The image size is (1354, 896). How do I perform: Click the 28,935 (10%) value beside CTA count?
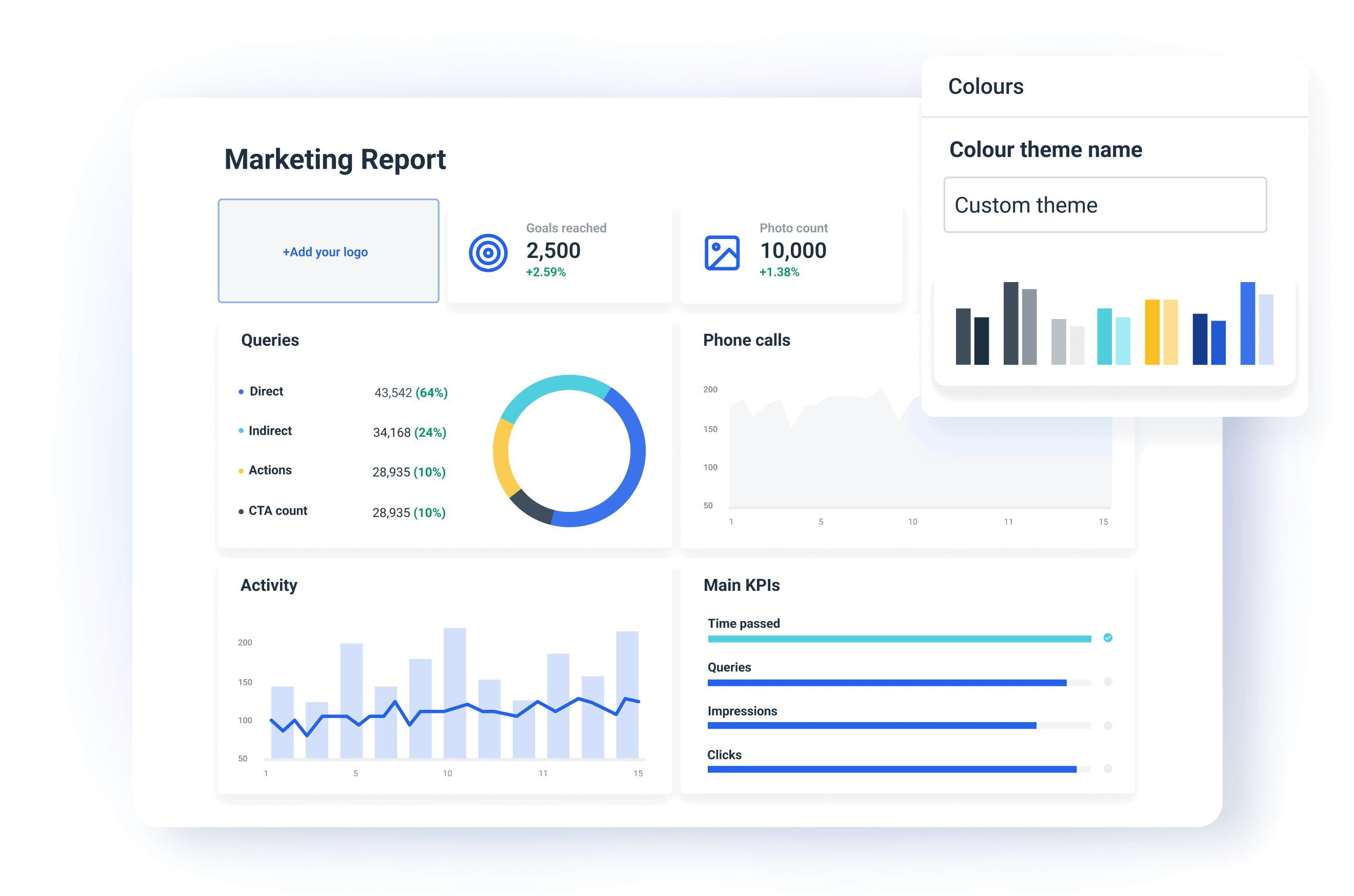(x=409, y=513)
